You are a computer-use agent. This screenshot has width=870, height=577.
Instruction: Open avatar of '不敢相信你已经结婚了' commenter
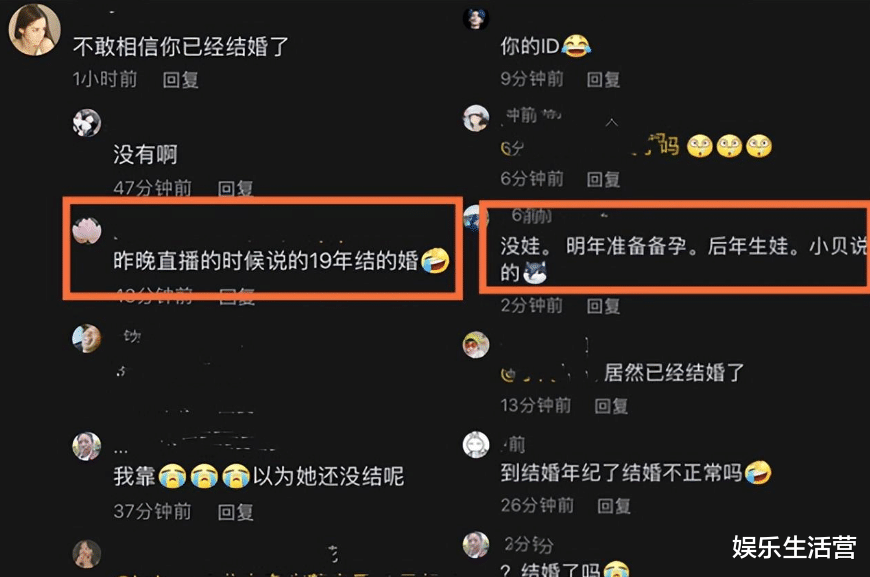34,29
